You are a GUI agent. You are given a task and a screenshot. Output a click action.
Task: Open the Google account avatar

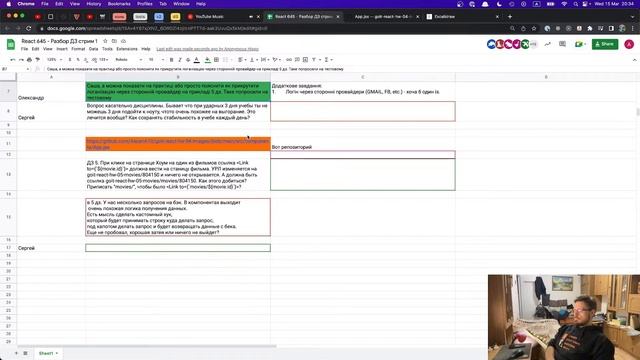pyautogui.click(x=629, y=44)
